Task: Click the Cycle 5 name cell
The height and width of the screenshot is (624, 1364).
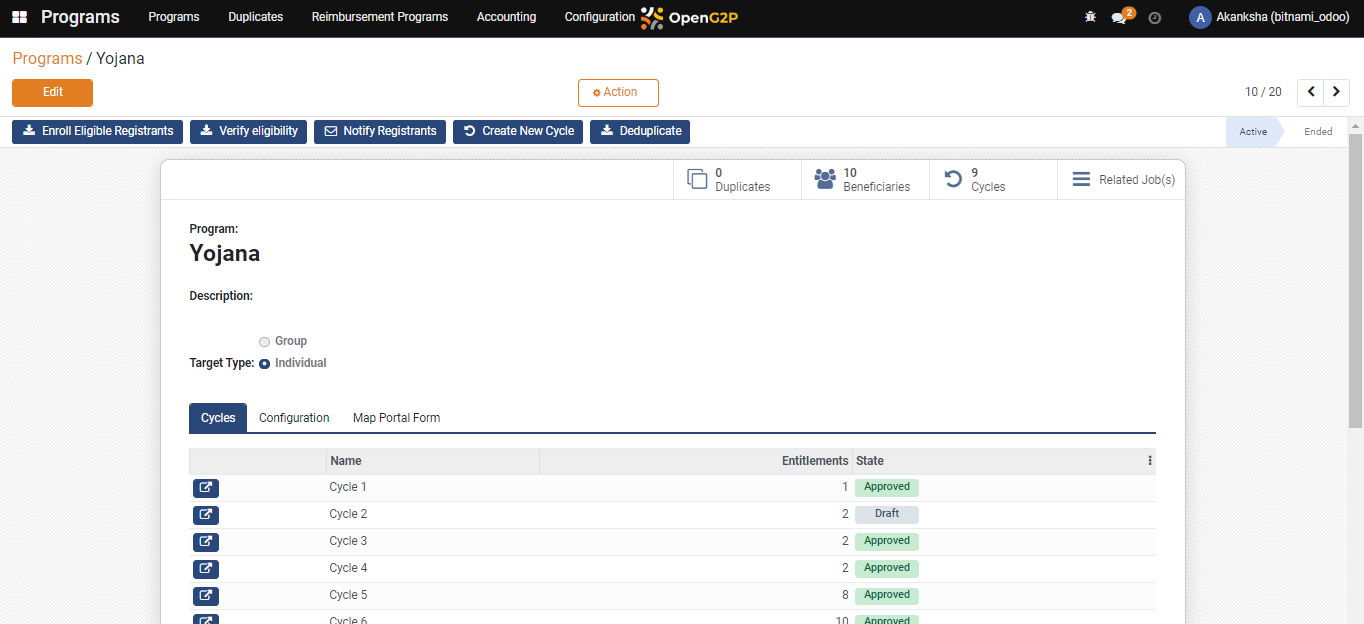Action: [x=432, y=596]
